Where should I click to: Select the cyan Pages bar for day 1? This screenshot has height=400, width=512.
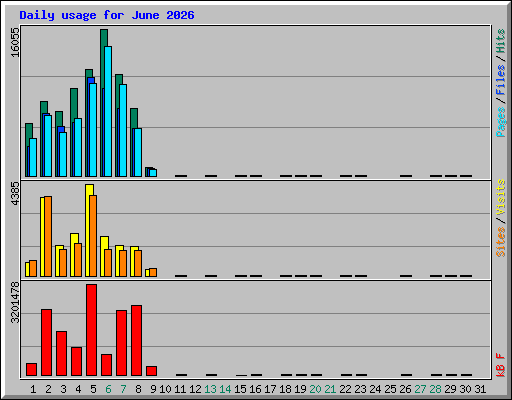[x=33, y=157]
